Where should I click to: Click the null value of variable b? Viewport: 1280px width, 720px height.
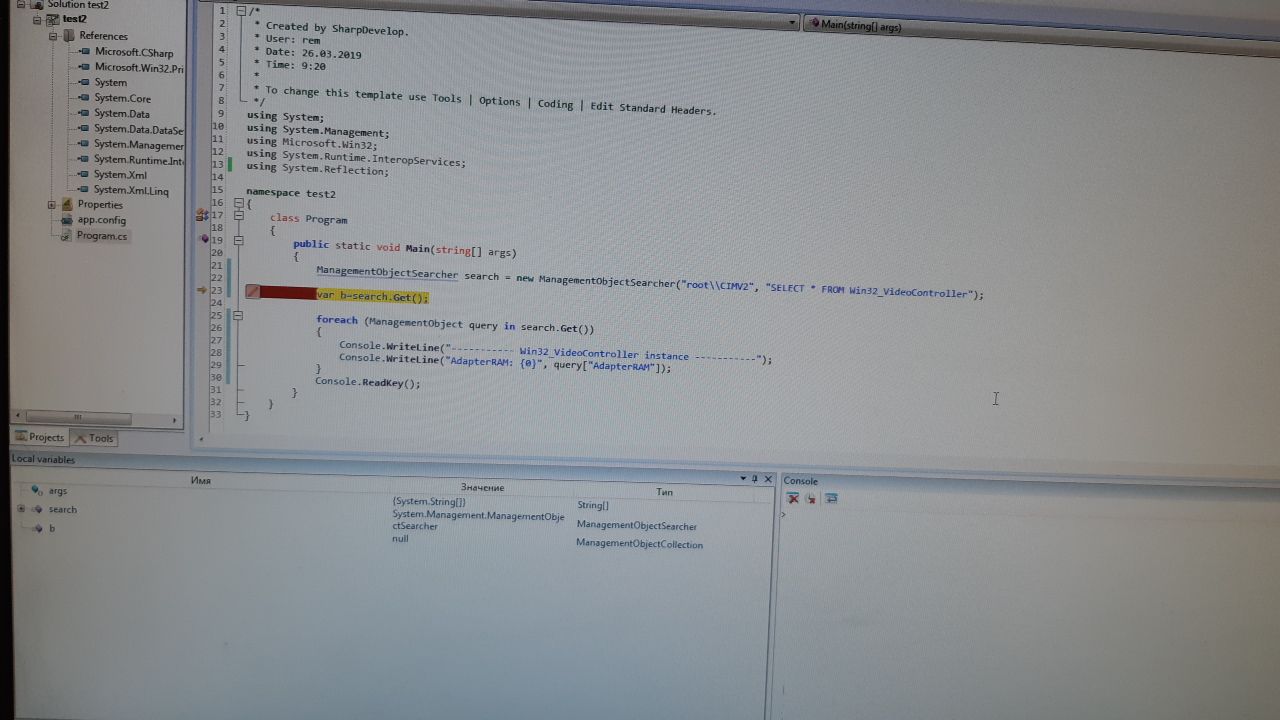tap(400, 539)
